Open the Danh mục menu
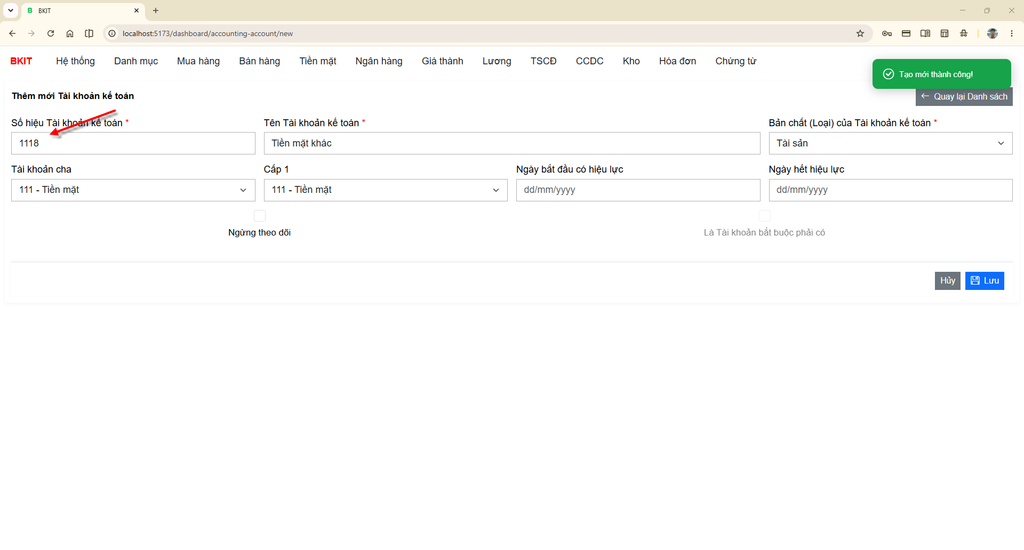The width and height of the screenshot is (1024, 550). click(136, 61)
